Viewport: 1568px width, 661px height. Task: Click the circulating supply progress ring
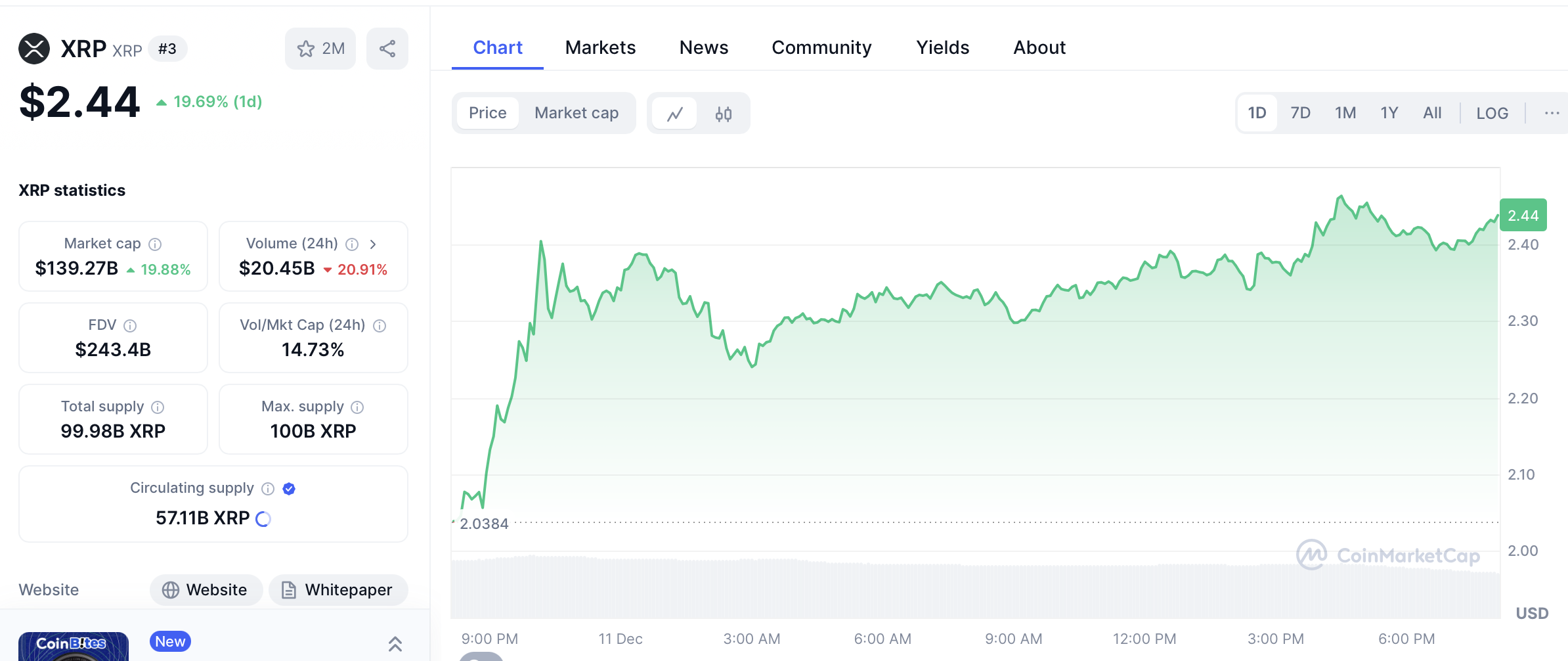pos(263,519)
